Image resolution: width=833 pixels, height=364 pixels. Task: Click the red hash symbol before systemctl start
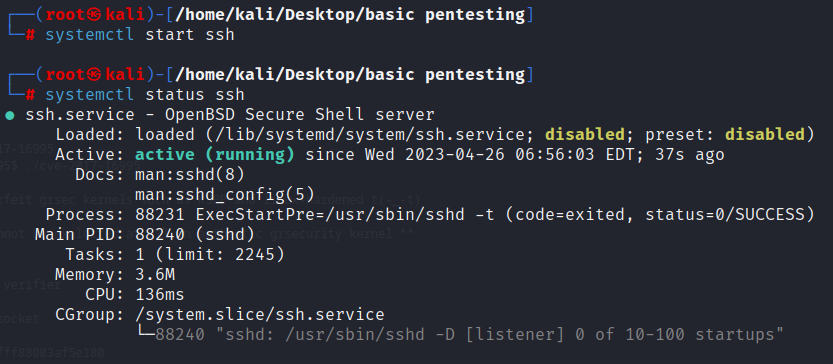30,35
